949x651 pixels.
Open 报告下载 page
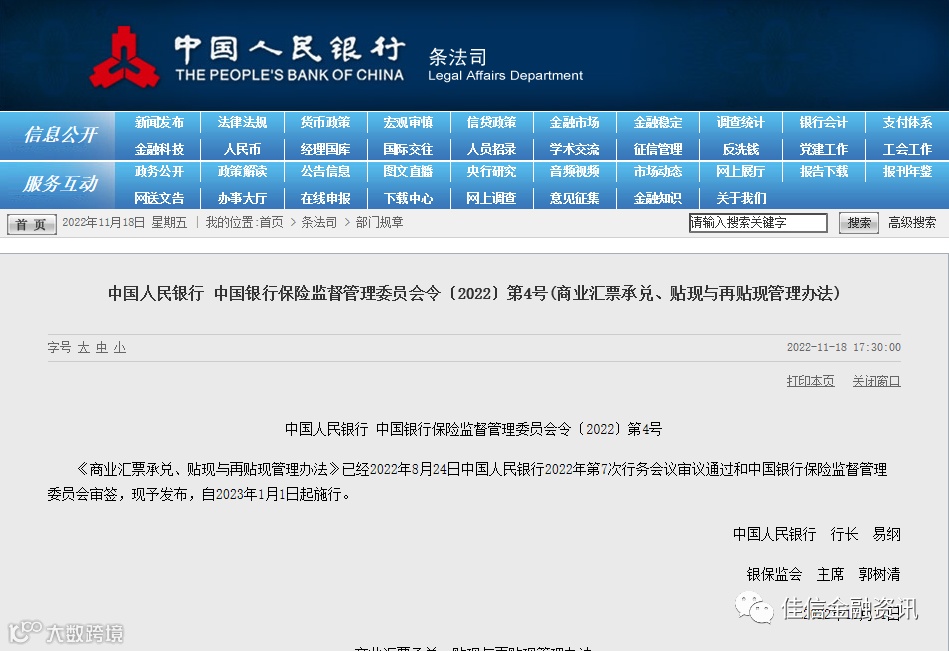[823, 171]
